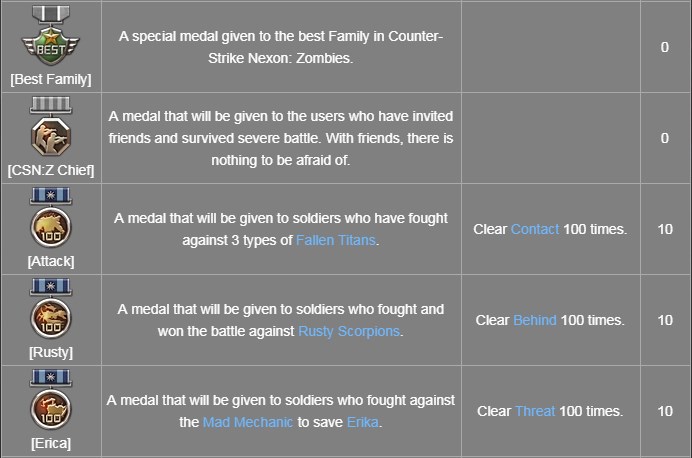The height and width of the screenshot is (458, 692).
Task: Follow the Threat map link
Action: 535,411
